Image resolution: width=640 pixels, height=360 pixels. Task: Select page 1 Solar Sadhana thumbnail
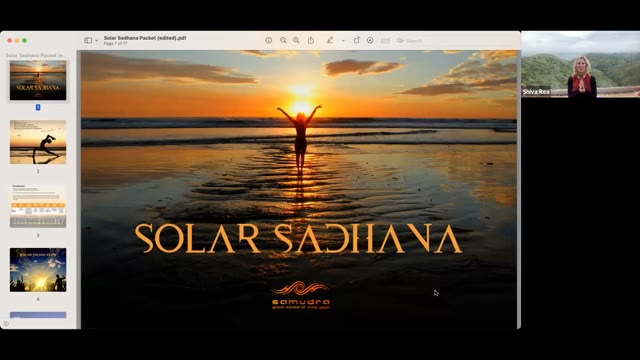(x=38, y=80)
